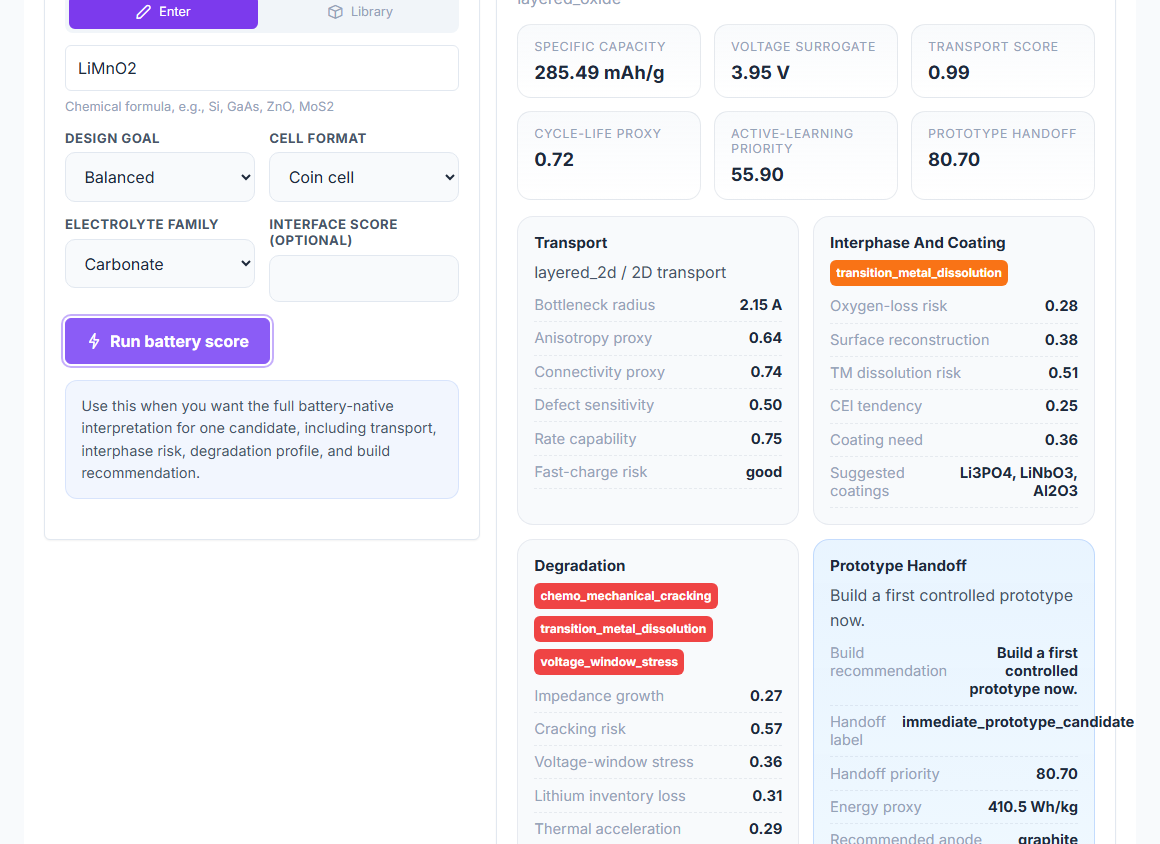Click the cube icon beside Library
This screenshot has width=1160, height=844.
(335, 12)
